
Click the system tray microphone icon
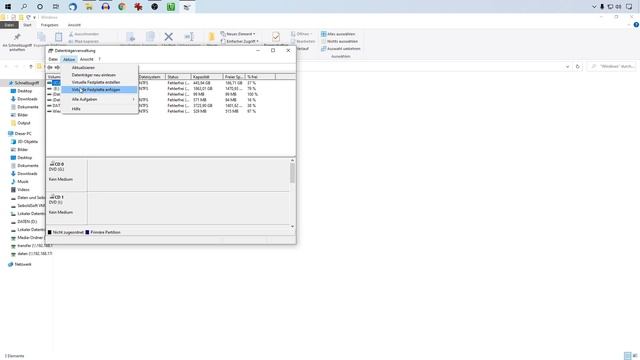click(602, 7)
